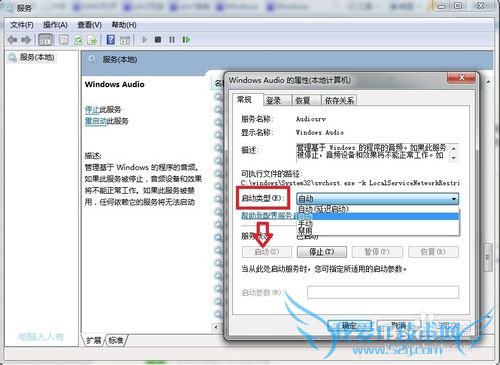500x365 pixels.
Task: Switch to the 依存关系 tab
Action: point(339,100)
